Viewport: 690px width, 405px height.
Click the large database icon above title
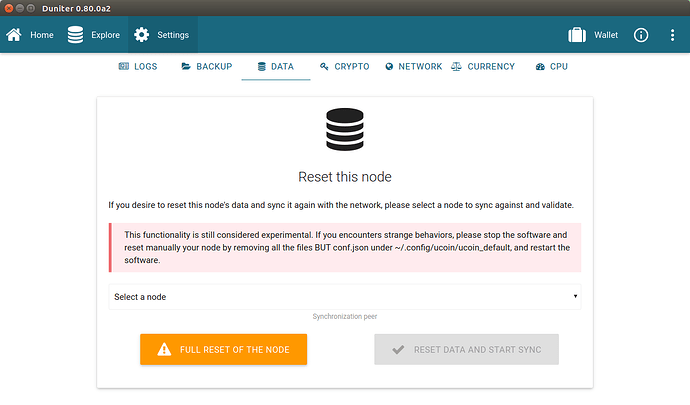[x=345, y=129]
